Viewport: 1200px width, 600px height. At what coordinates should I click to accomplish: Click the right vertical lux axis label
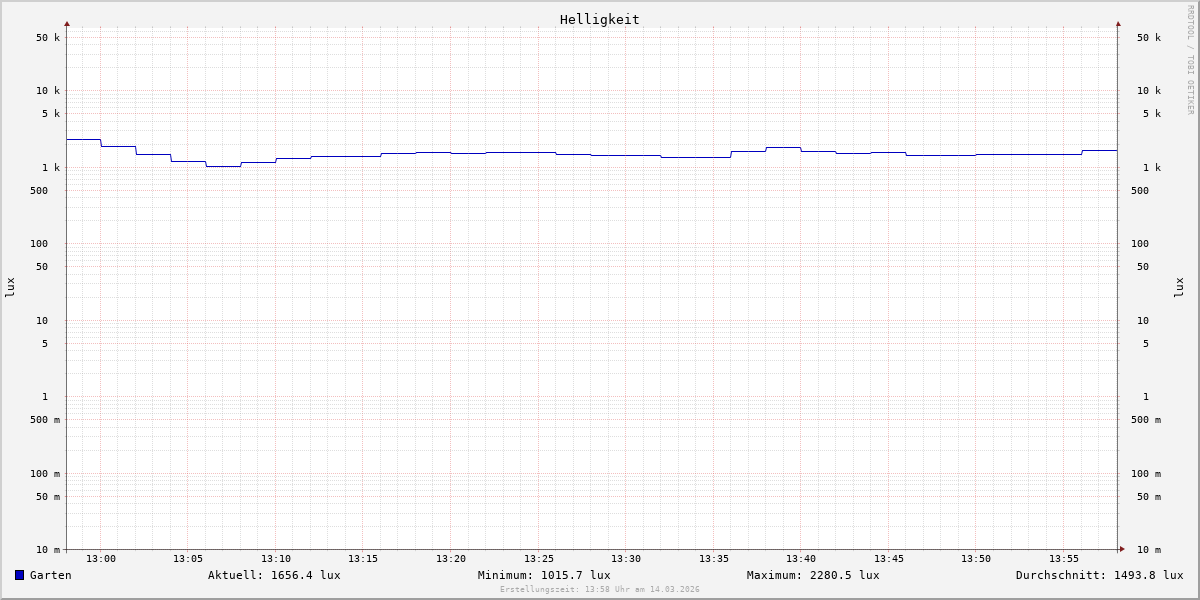1180,287
